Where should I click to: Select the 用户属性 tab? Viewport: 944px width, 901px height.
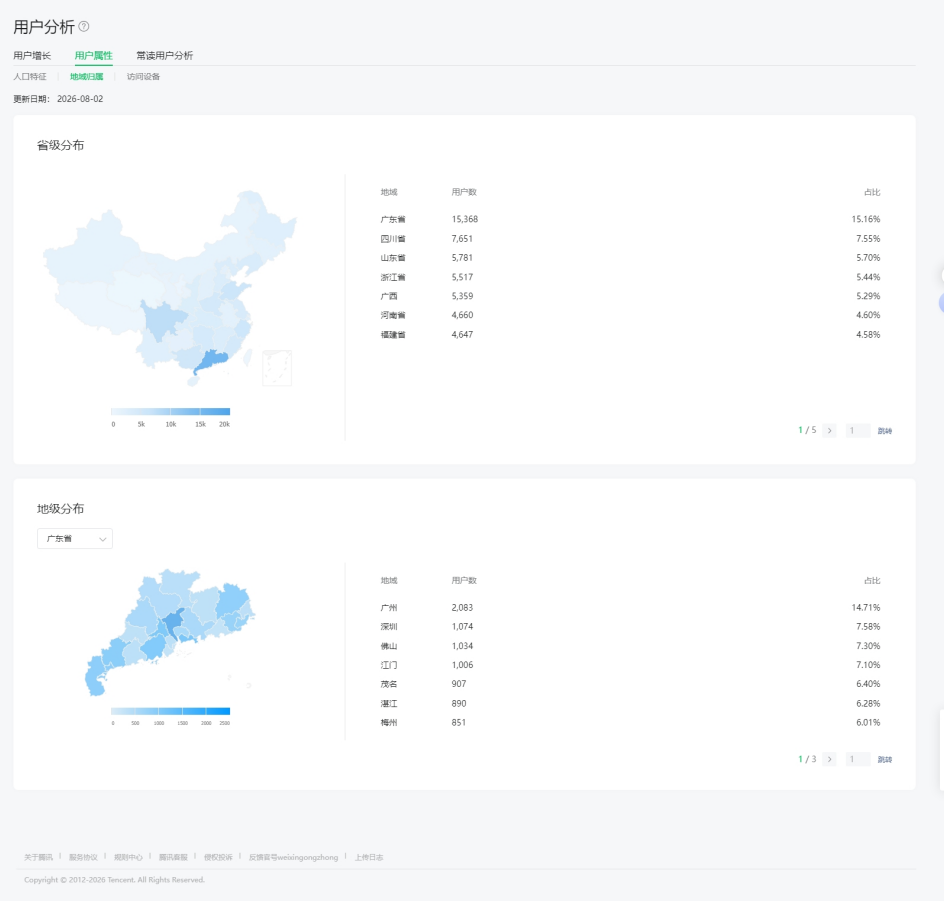pyautogui.click(x=93, y=55)
